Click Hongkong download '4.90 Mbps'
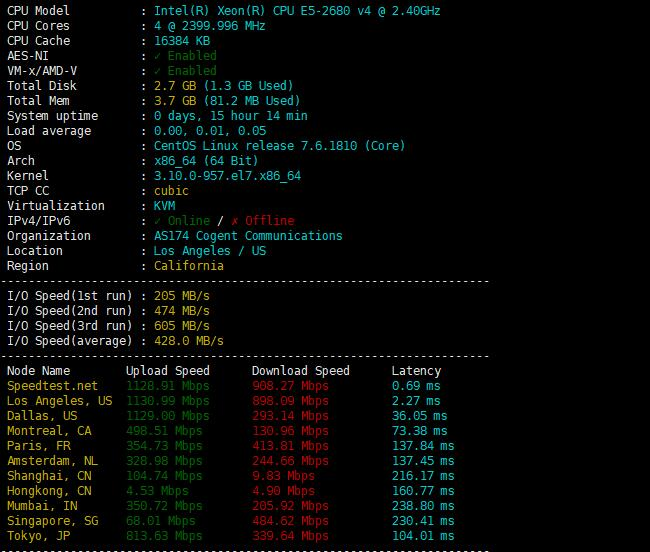Screen dimensions: 650x552 (x=283, y=491)
